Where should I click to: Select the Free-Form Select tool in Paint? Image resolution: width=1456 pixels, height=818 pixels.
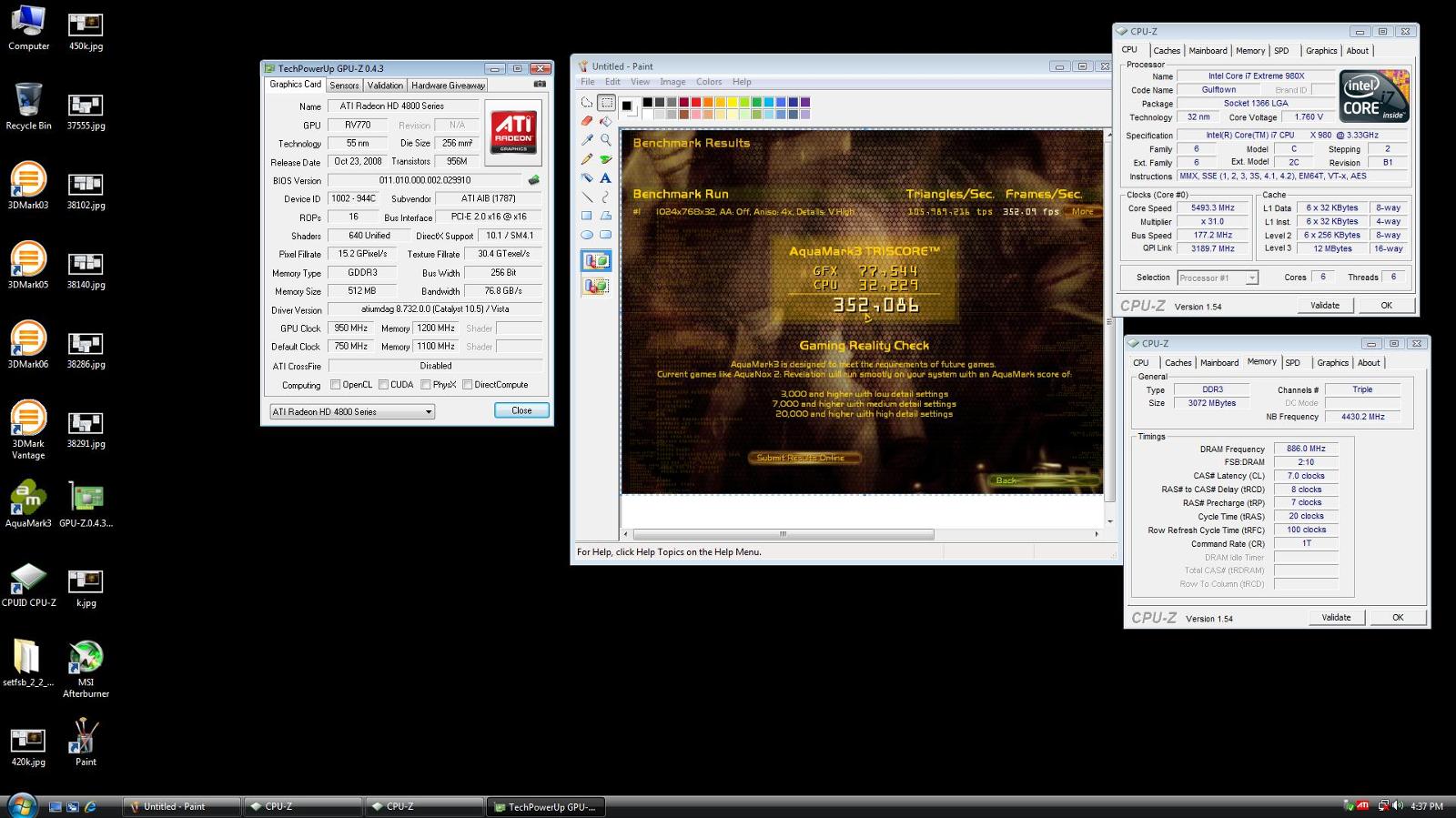[587, 103]
